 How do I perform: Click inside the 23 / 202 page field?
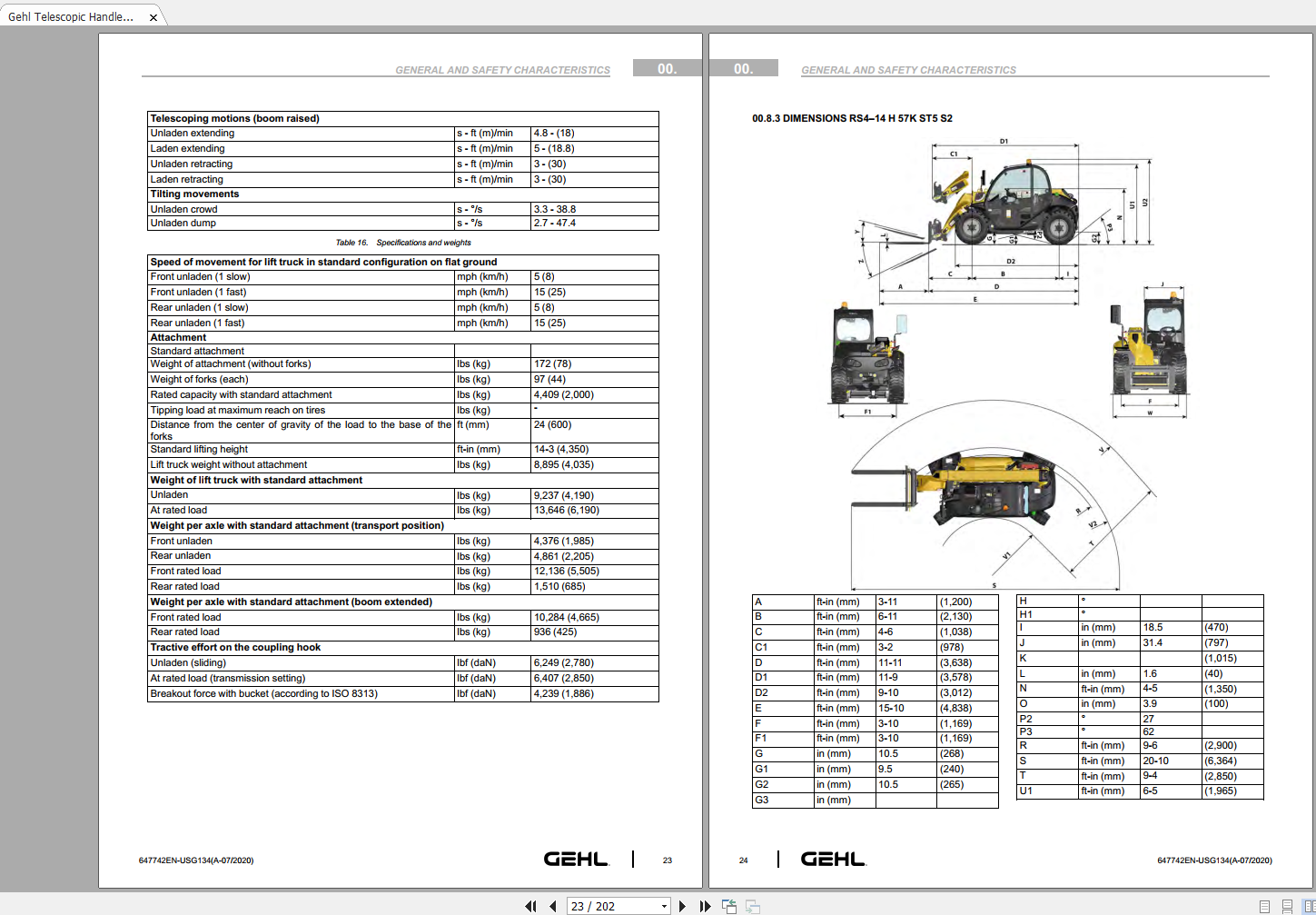(x=609, y=906)
